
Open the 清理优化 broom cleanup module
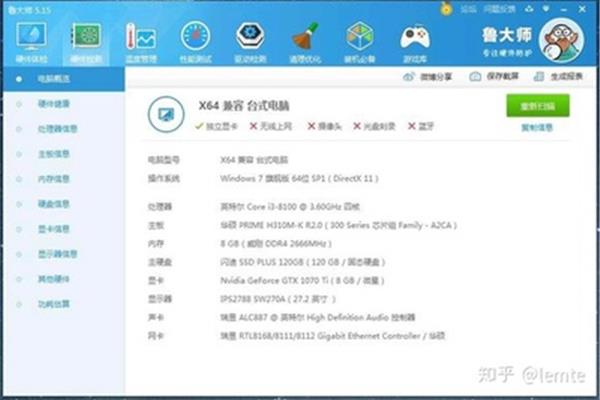tap(305, 42)
